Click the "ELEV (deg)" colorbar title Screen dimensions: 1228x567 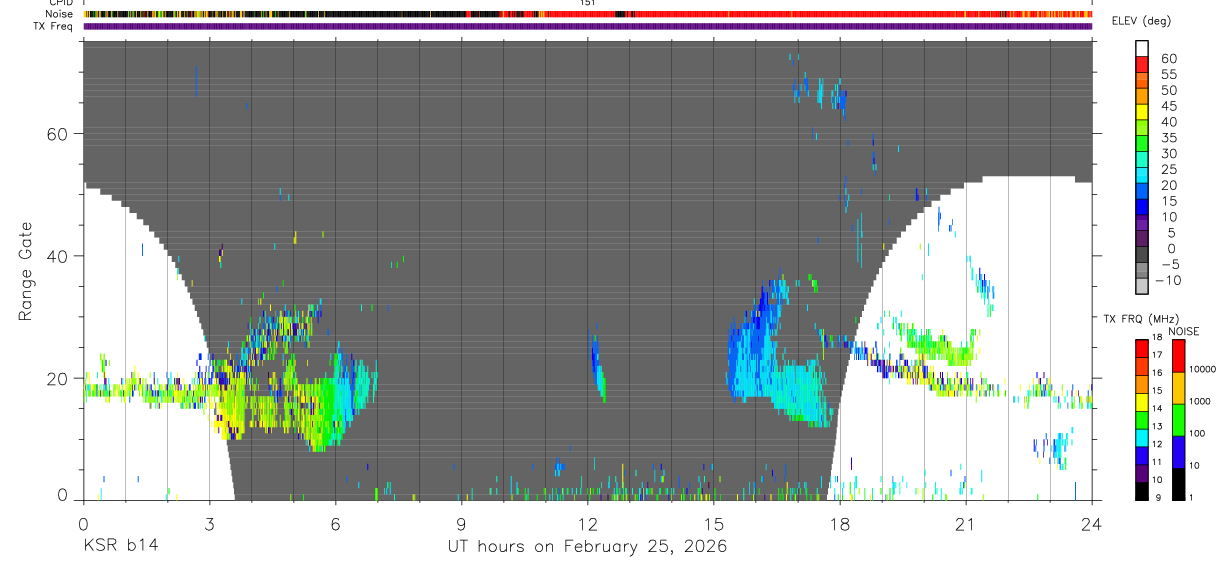[1142, 23]
